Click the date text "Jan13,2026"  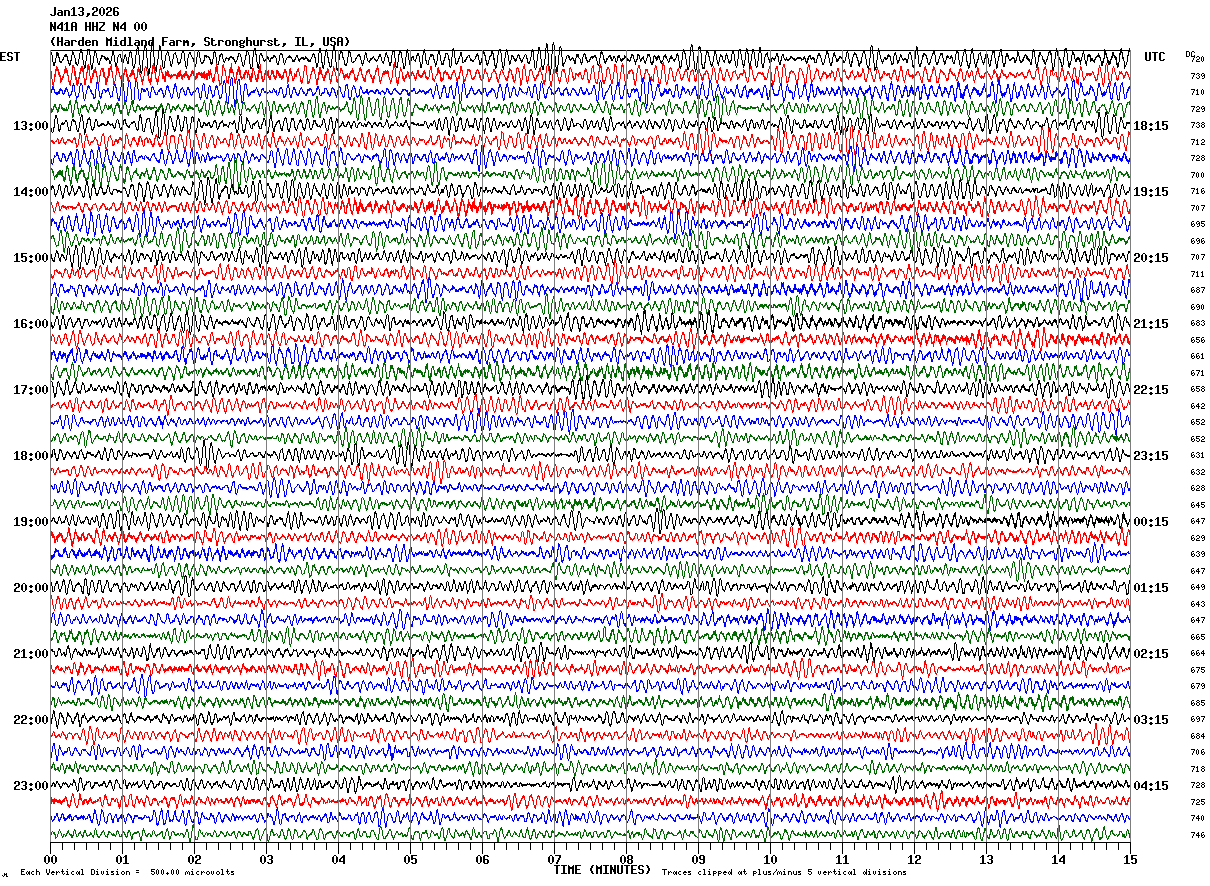[84, 12]
